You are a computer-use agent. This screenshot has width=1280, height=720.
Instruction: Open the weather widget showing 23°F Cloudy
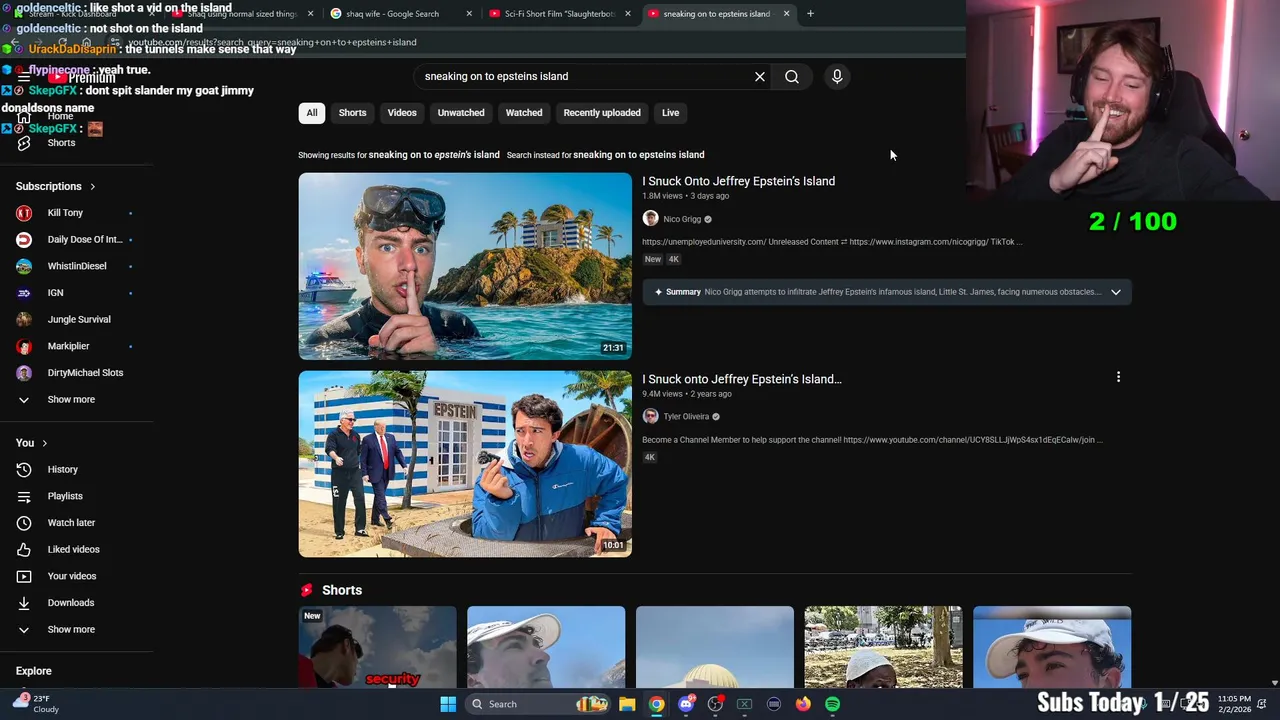36,704
